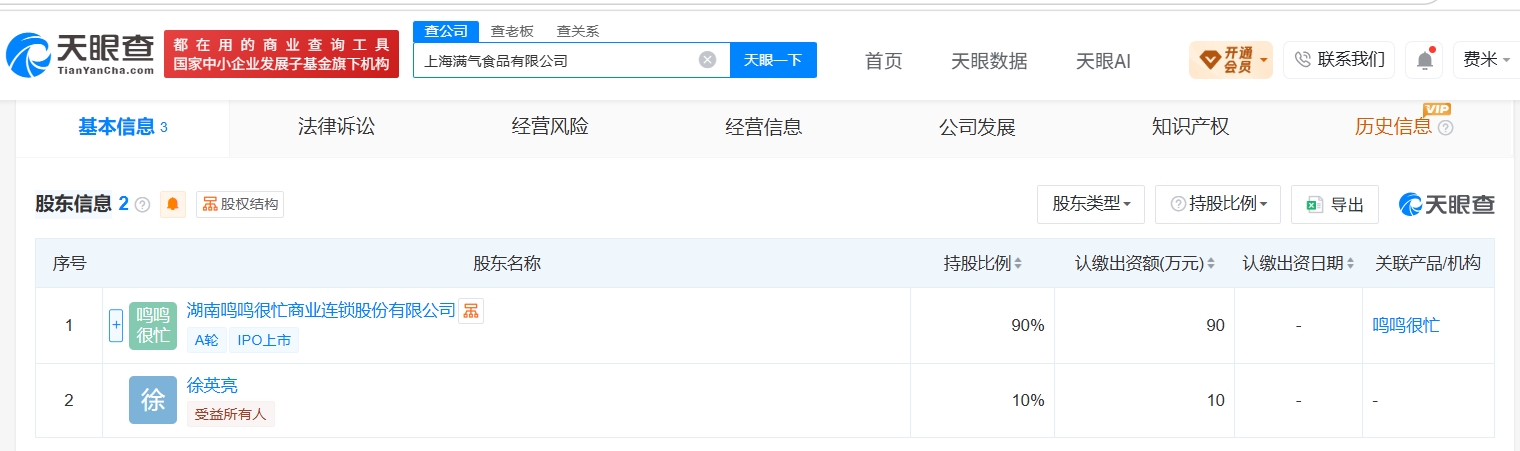This screenshot has height=451, width=1520.
Task: Select the 查公司 search mode tab
Action: [446, 31]
